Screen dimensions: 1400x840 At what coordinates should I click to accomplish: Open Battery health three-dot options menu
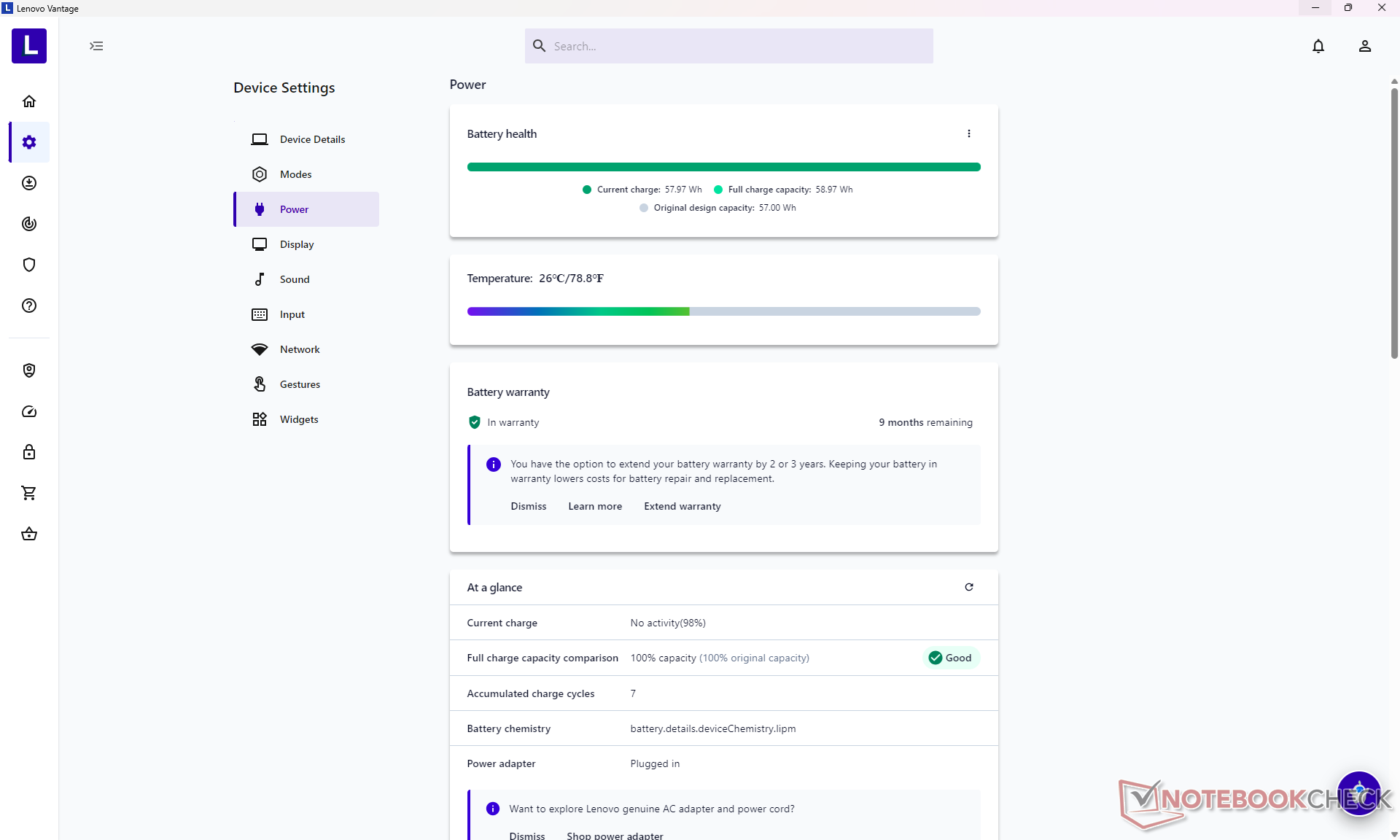968,133
